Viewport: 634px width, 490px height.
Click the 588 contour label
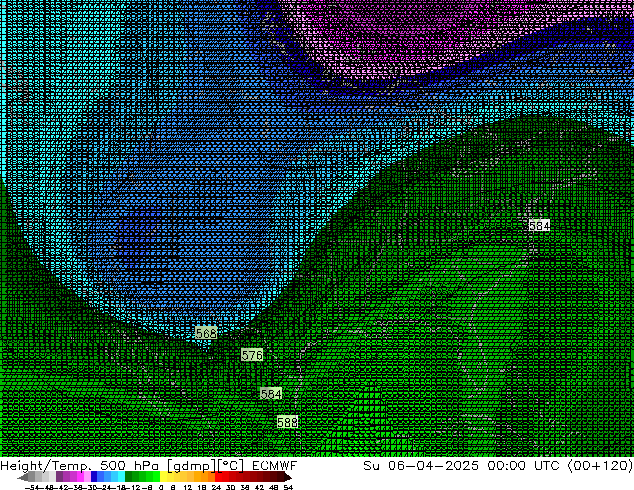287,422
